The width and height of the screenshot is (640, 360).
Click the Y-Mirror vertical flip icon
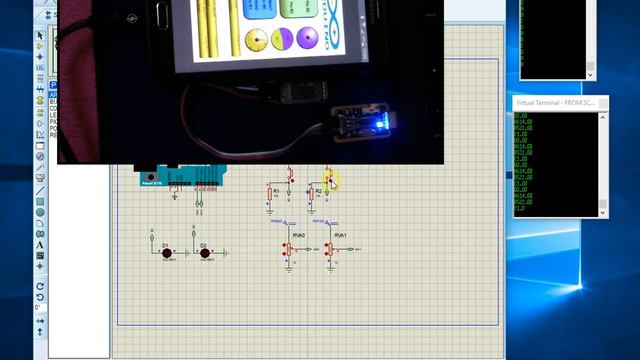pyautogui.click(x=40, y=332)
